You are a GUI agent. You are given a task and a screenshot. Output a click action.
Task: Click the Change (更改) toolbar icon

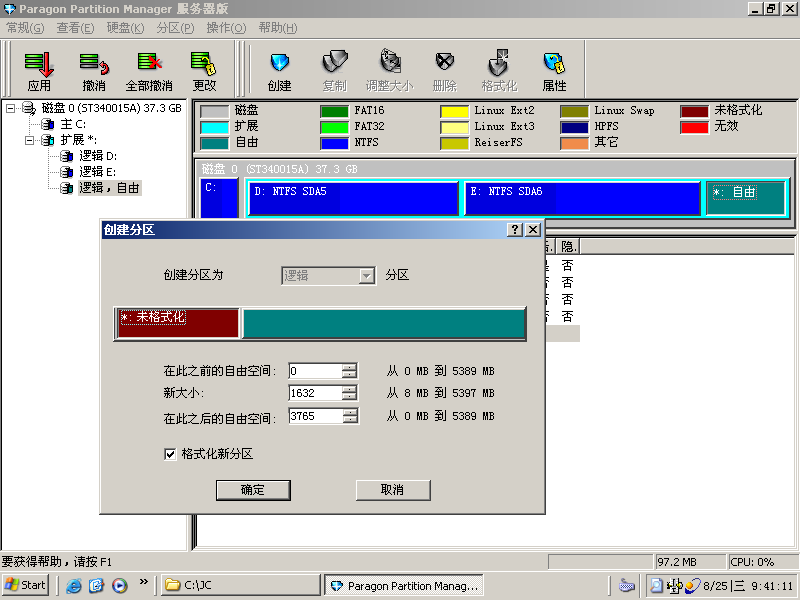204,64
